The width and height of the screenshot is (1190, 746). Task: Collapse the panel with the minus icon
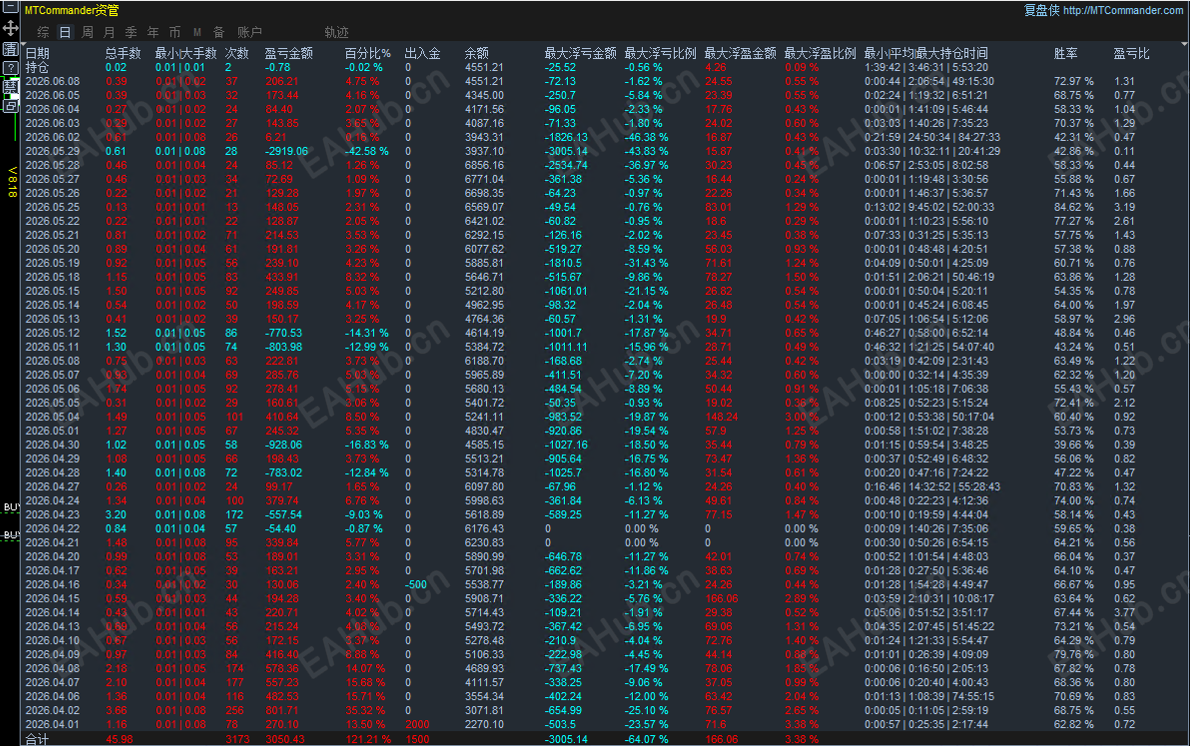tap(10, 8)
